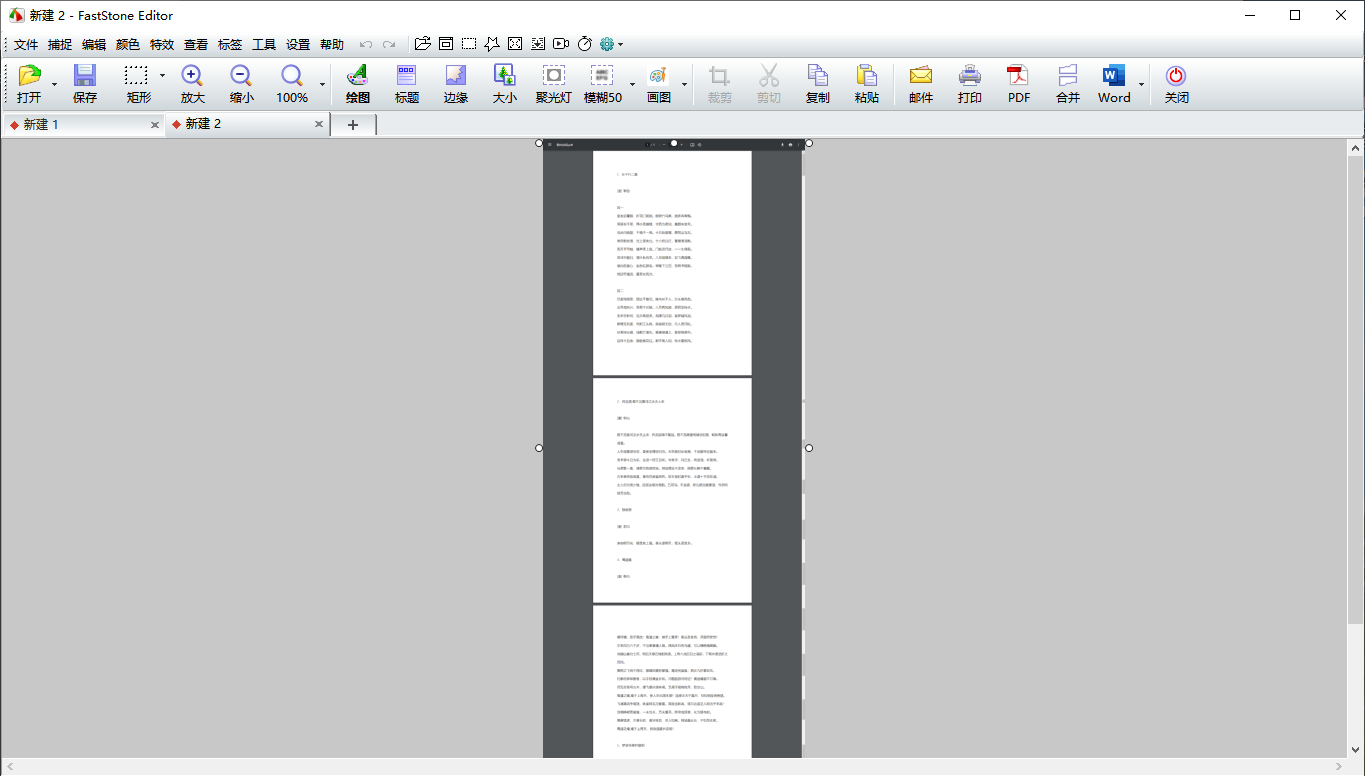Viewport: 1365px width, 776px height.
Task: Click the horizontal scrollbar left arrow
Action: 9,766
